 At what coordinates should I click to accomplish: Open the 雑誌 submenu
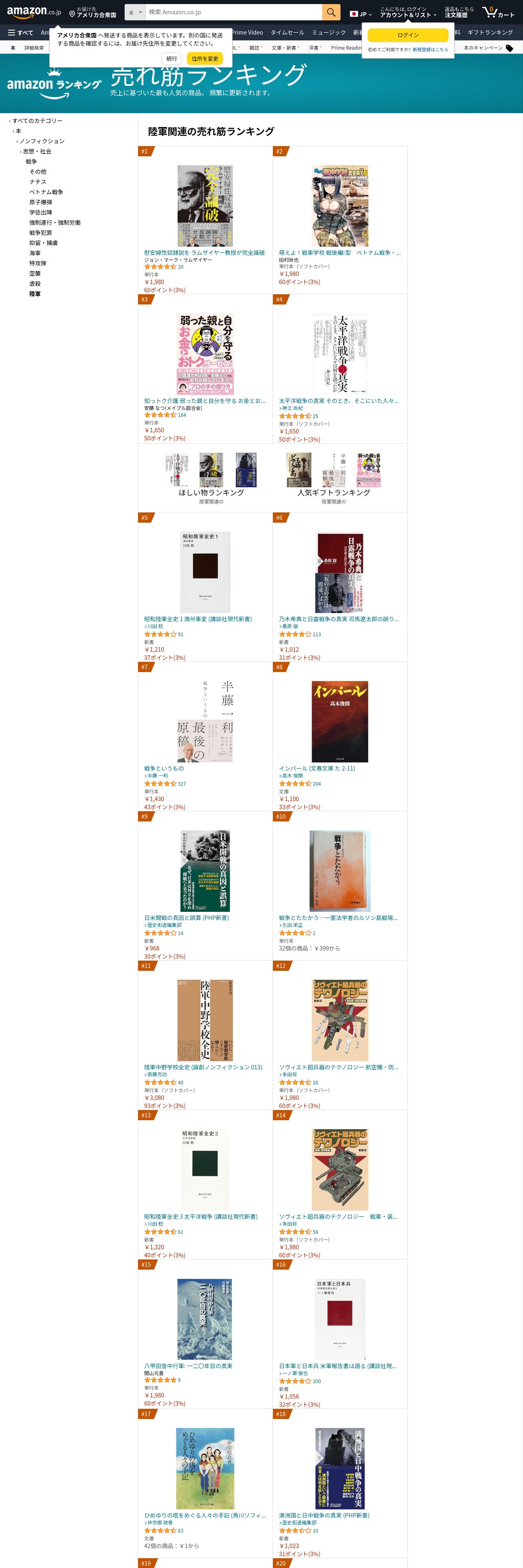tap(257, 48)
